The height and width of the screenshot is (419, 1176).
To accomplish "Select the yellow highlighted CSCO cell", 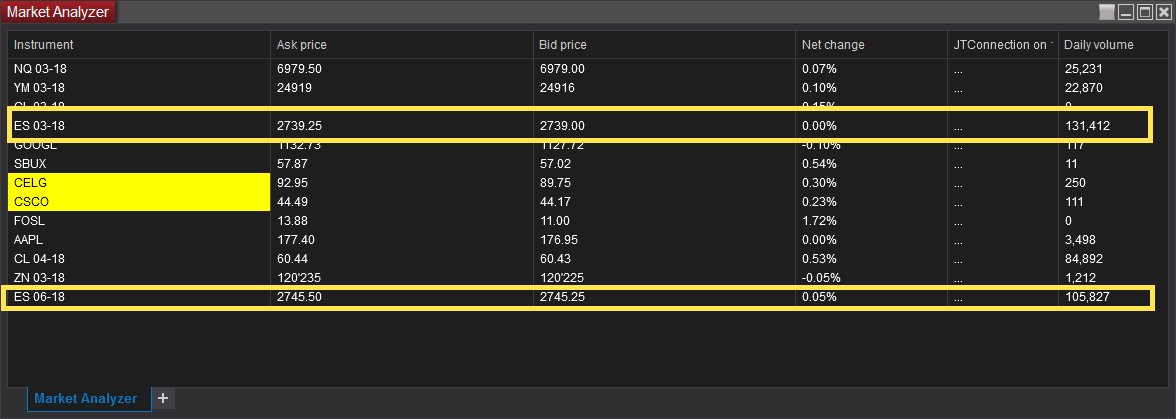I will click(139, 202).
